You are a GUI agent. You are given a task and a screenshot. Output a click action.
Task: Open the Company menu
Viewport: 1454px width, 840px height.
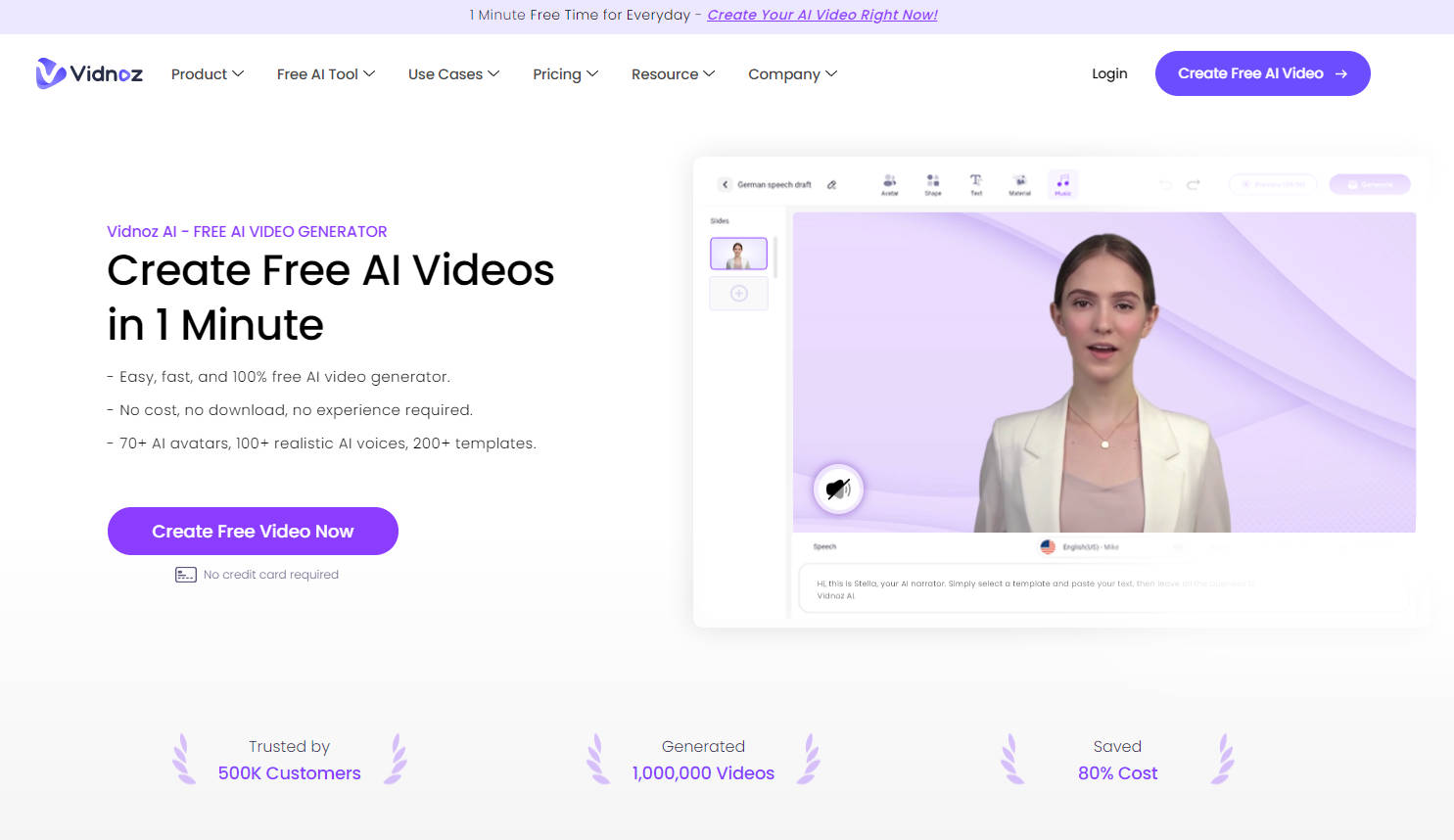coord(792,73)
